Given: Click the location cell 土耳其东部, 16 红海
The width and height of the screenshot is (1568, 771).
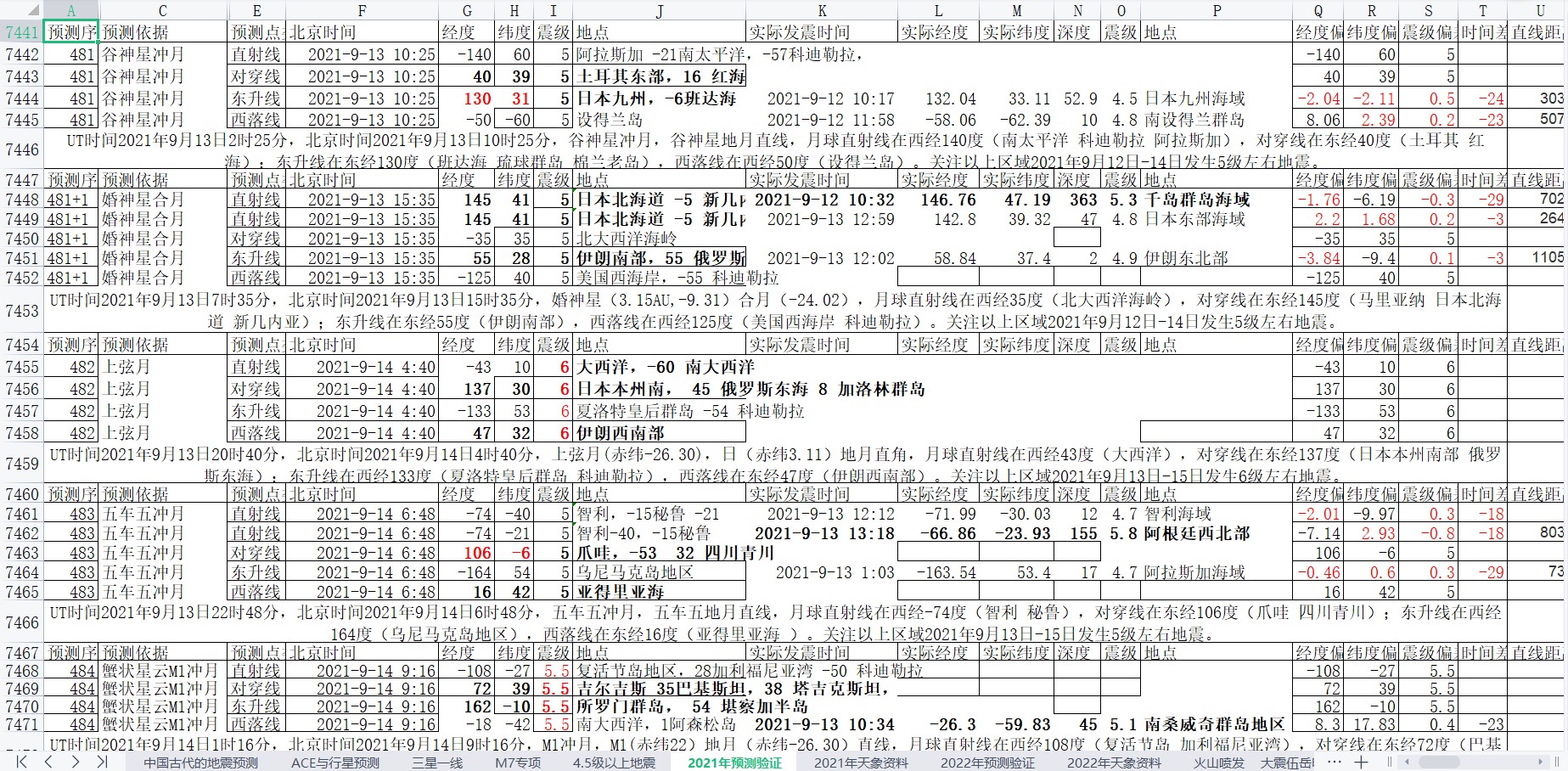Looking at the screenshot, I should [660, 76].
